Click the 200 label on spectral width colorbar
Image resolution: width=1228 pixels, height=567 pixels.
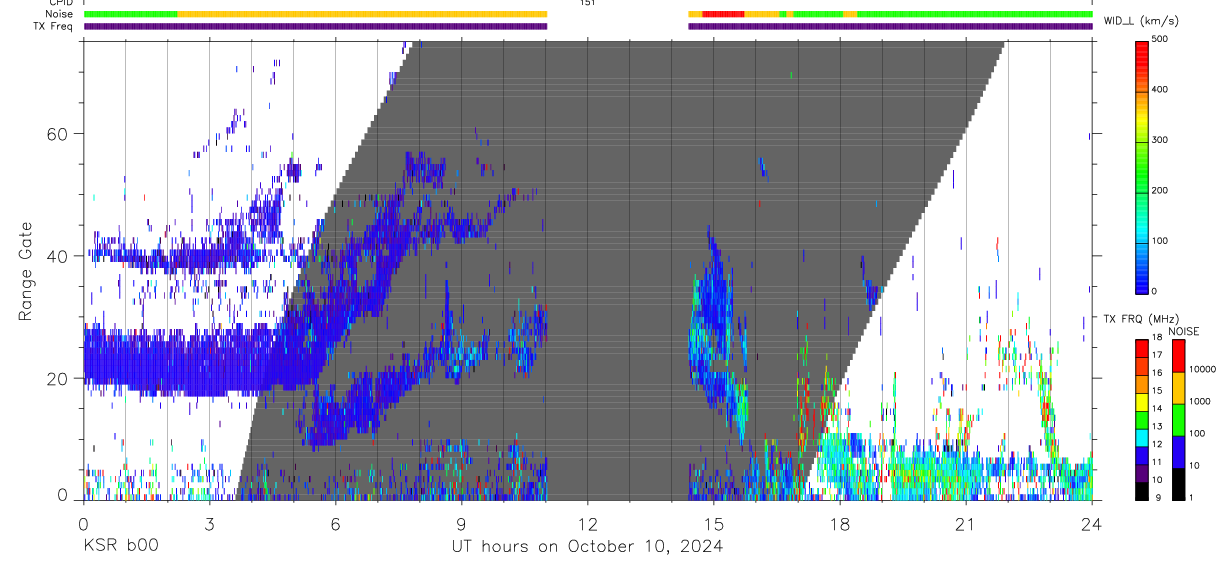1160,190
